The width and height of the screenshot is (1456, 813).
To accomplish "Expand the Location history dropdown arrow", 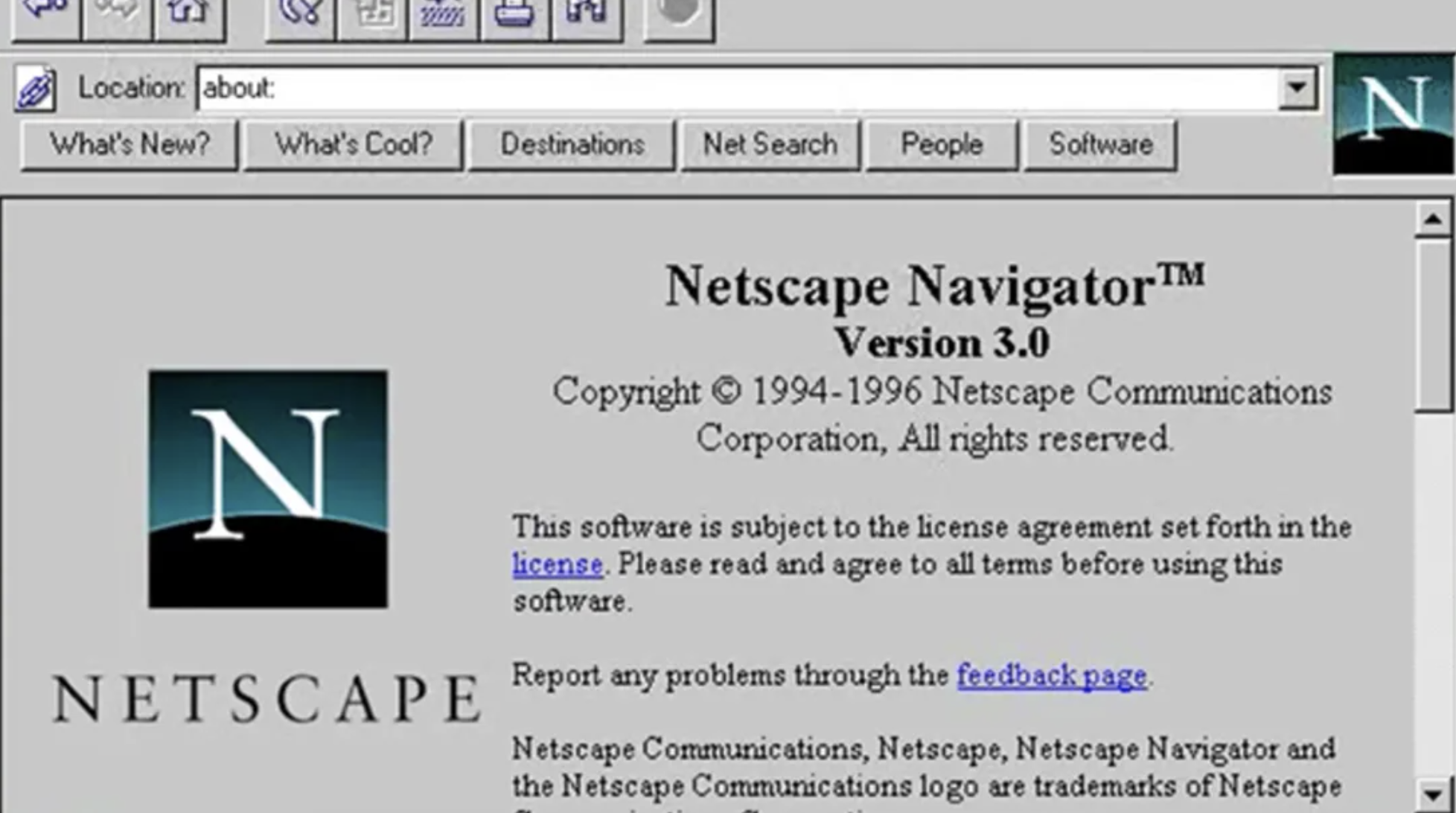I will 1297,88.
